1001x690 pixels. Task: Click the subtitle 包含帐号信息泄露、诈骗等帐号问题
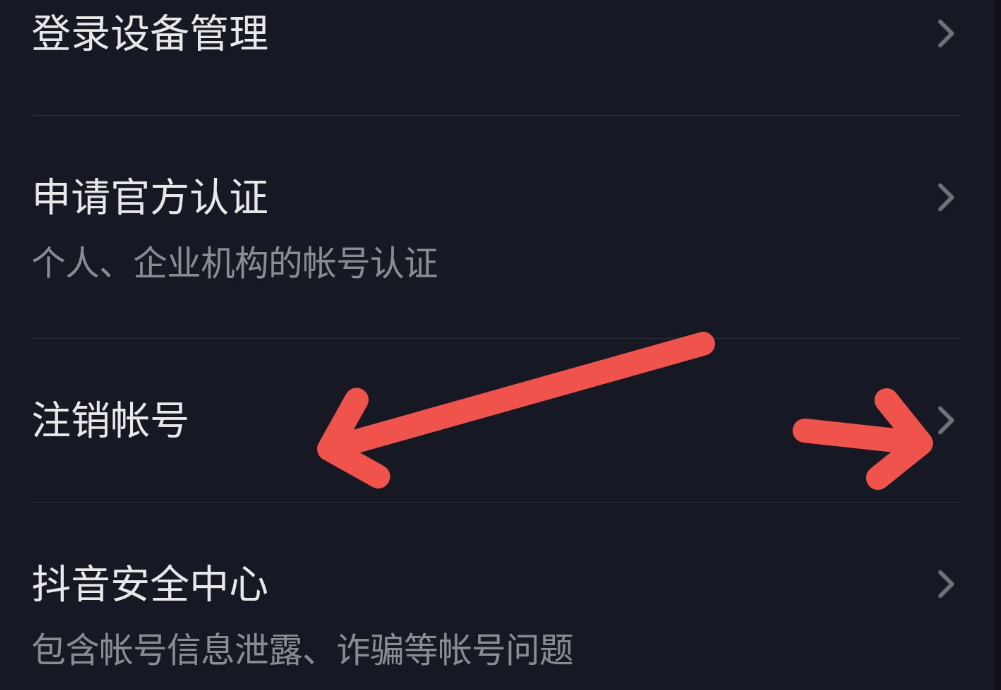point(303,649)
